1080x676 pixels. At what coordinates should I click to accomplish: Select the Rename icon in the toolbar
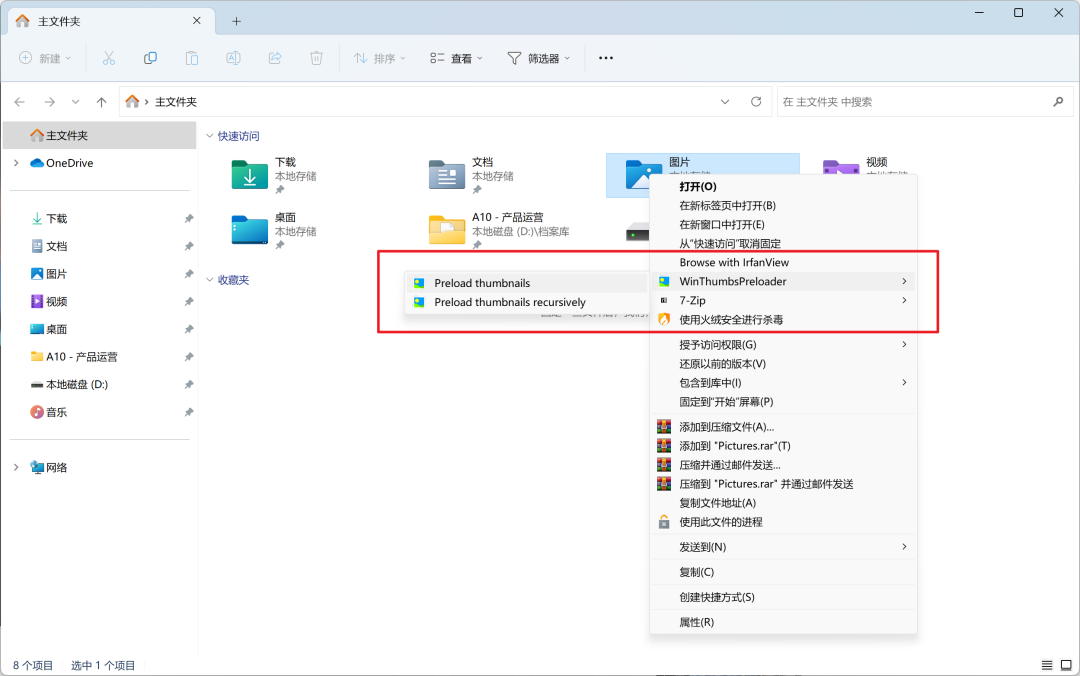click(233, 58)
